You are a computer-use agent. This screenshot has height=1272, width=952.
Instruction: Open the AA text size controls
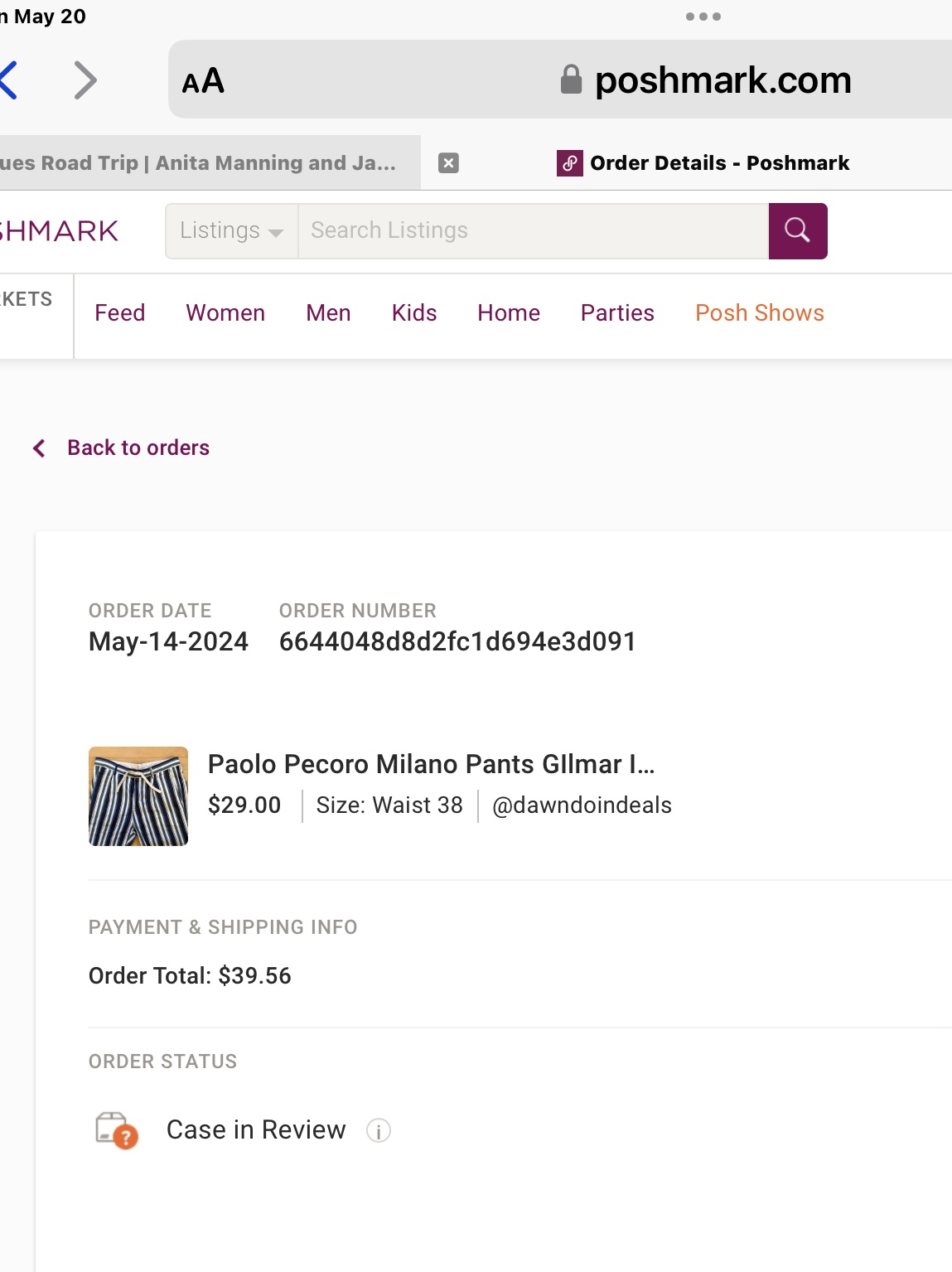201,80
